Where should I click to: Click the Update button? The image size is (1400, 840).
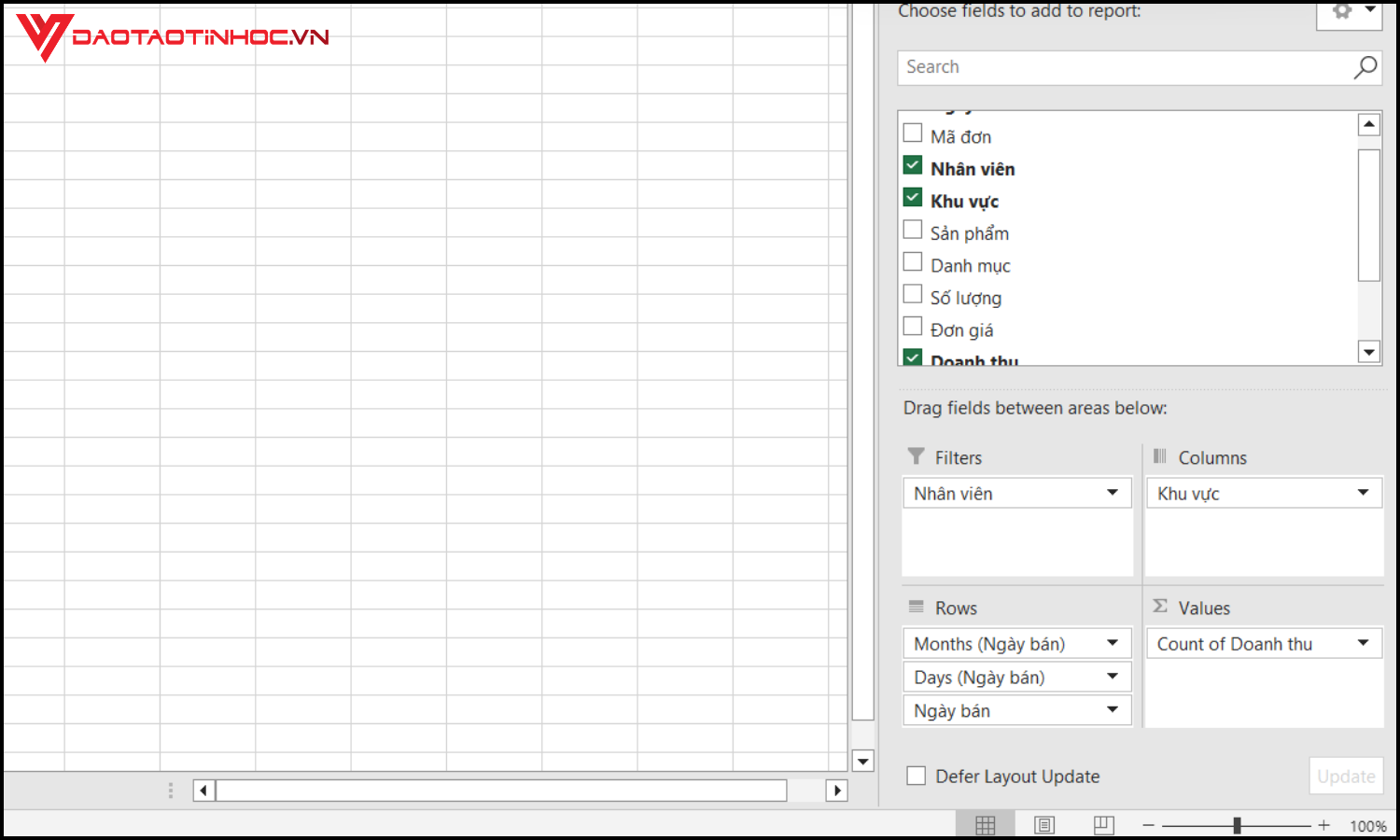(1346, 776)
